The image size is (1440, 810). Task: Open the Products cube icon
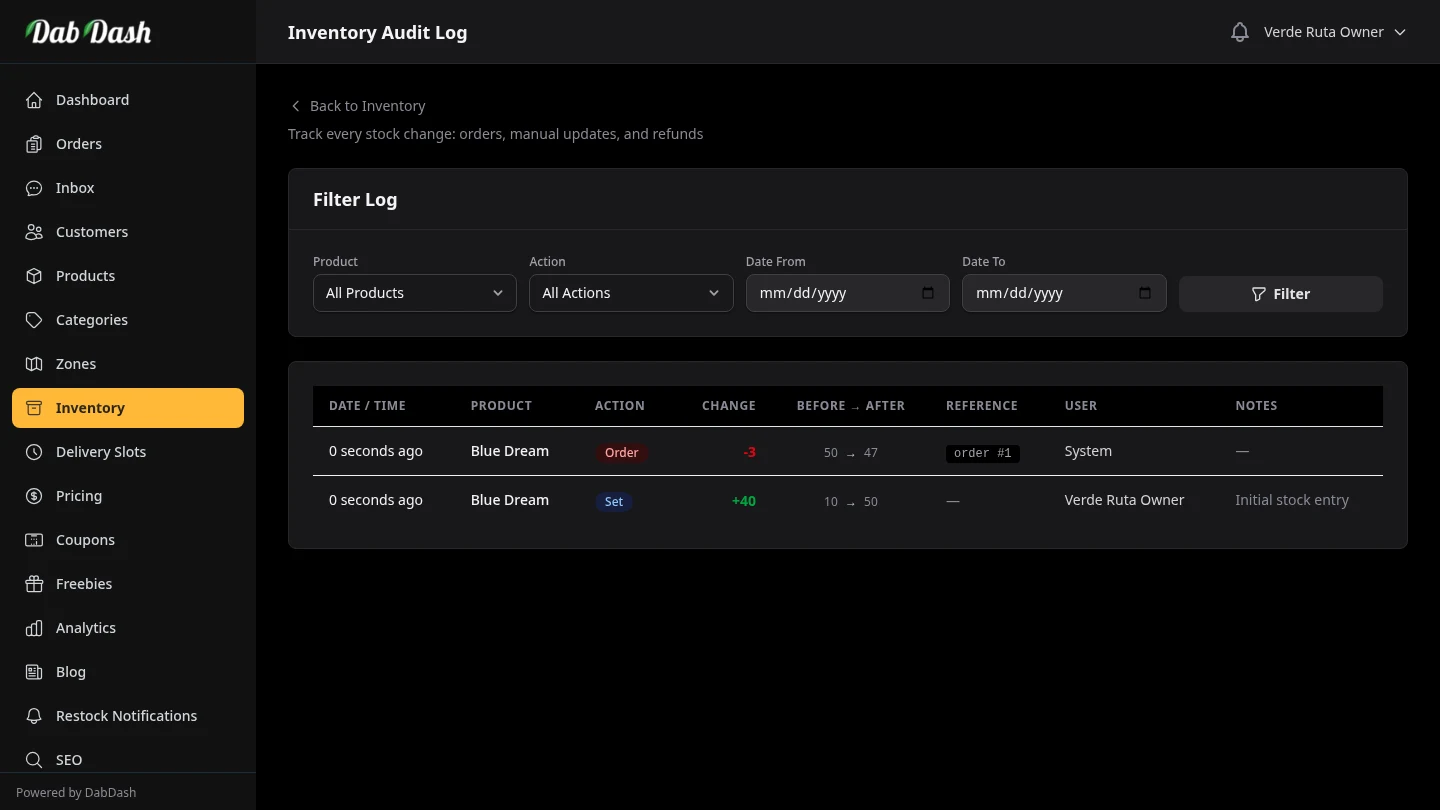[x=33, y=276]
